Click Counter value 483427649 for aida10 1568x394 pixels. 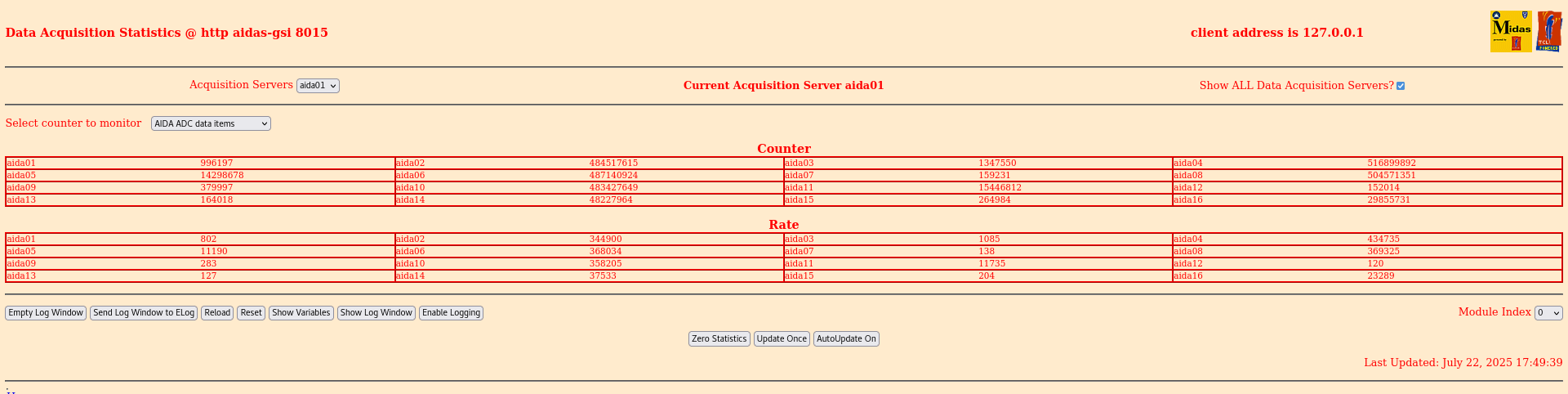[613, 188]
